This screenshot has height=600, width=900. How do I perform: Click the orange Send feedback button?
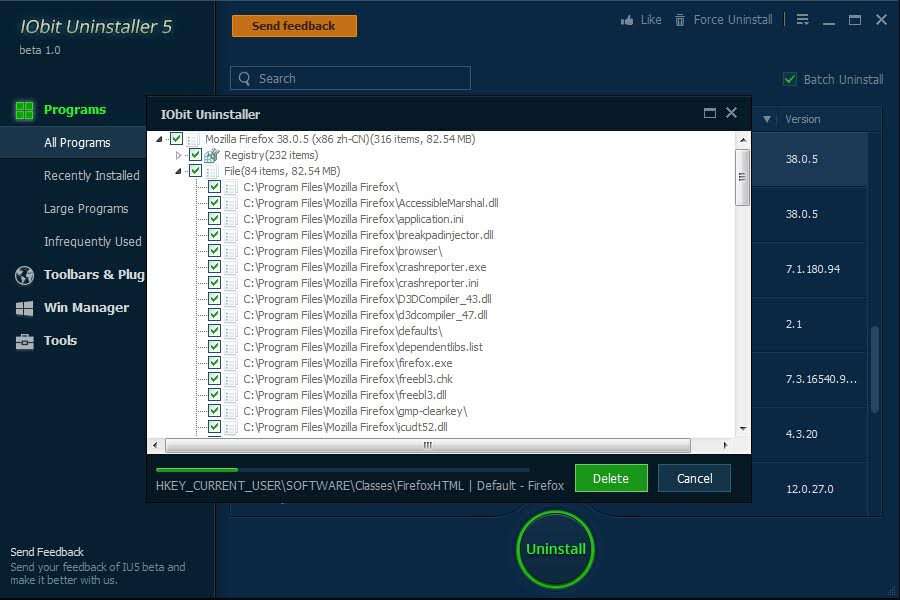point(294,26)
